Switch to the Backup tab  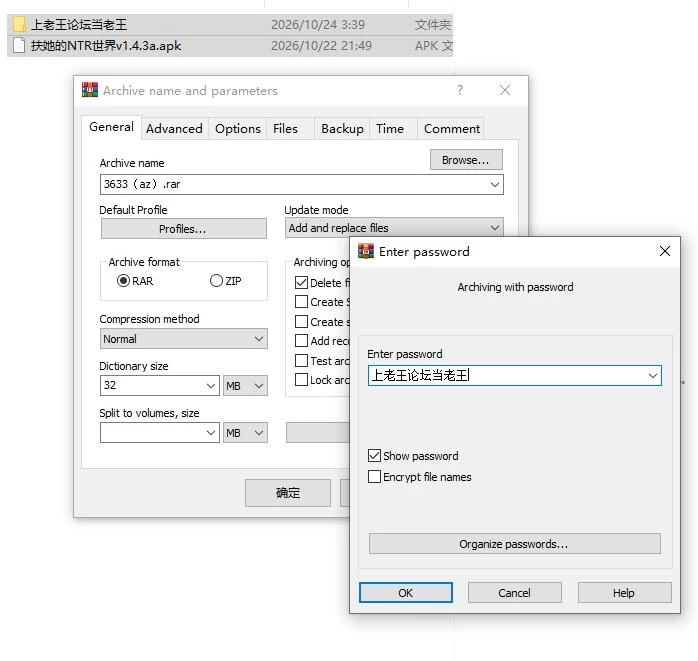342,129
